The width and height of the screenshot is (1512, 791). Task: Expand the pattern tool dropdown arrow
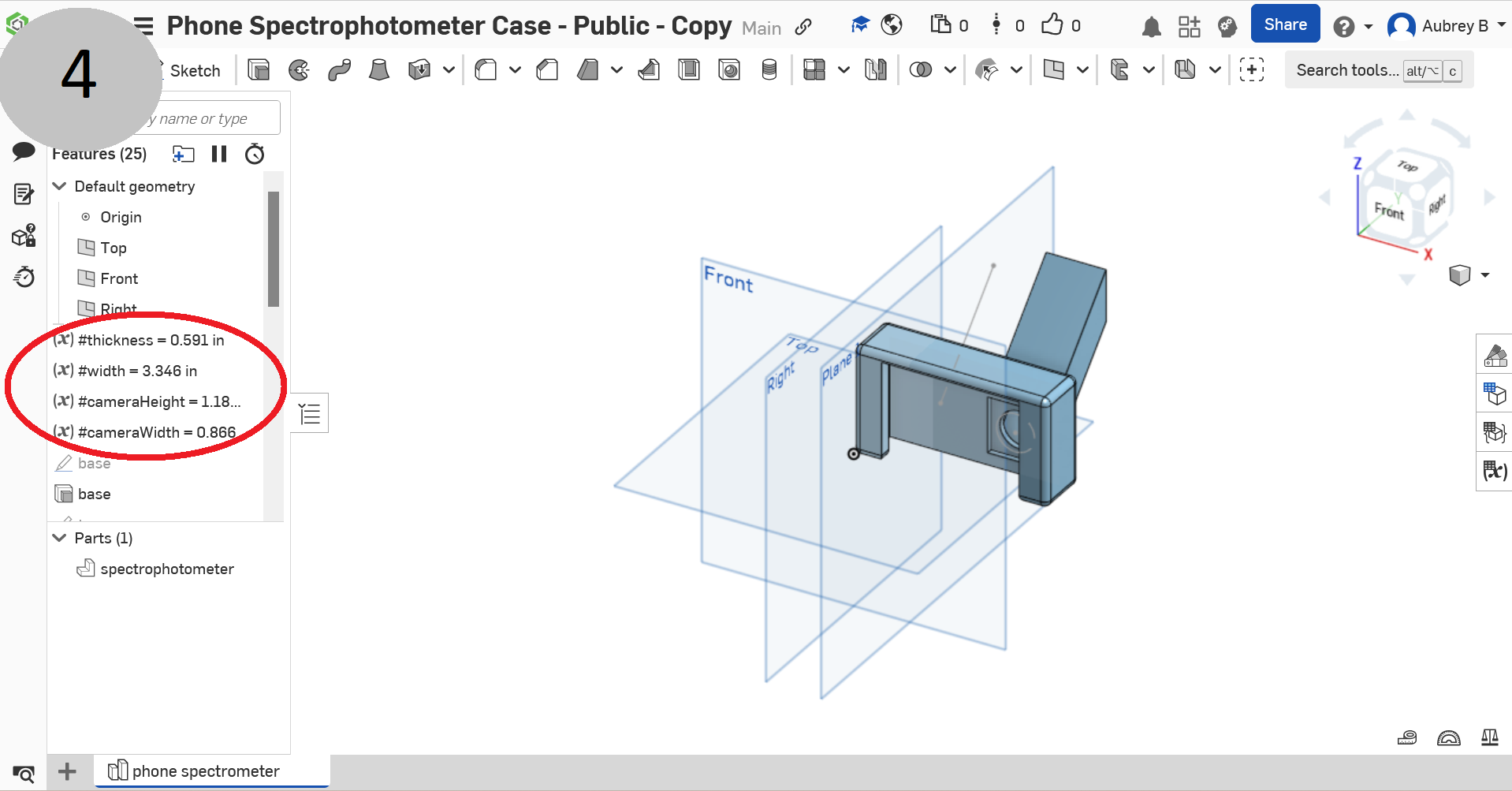(x=844, y=70)
